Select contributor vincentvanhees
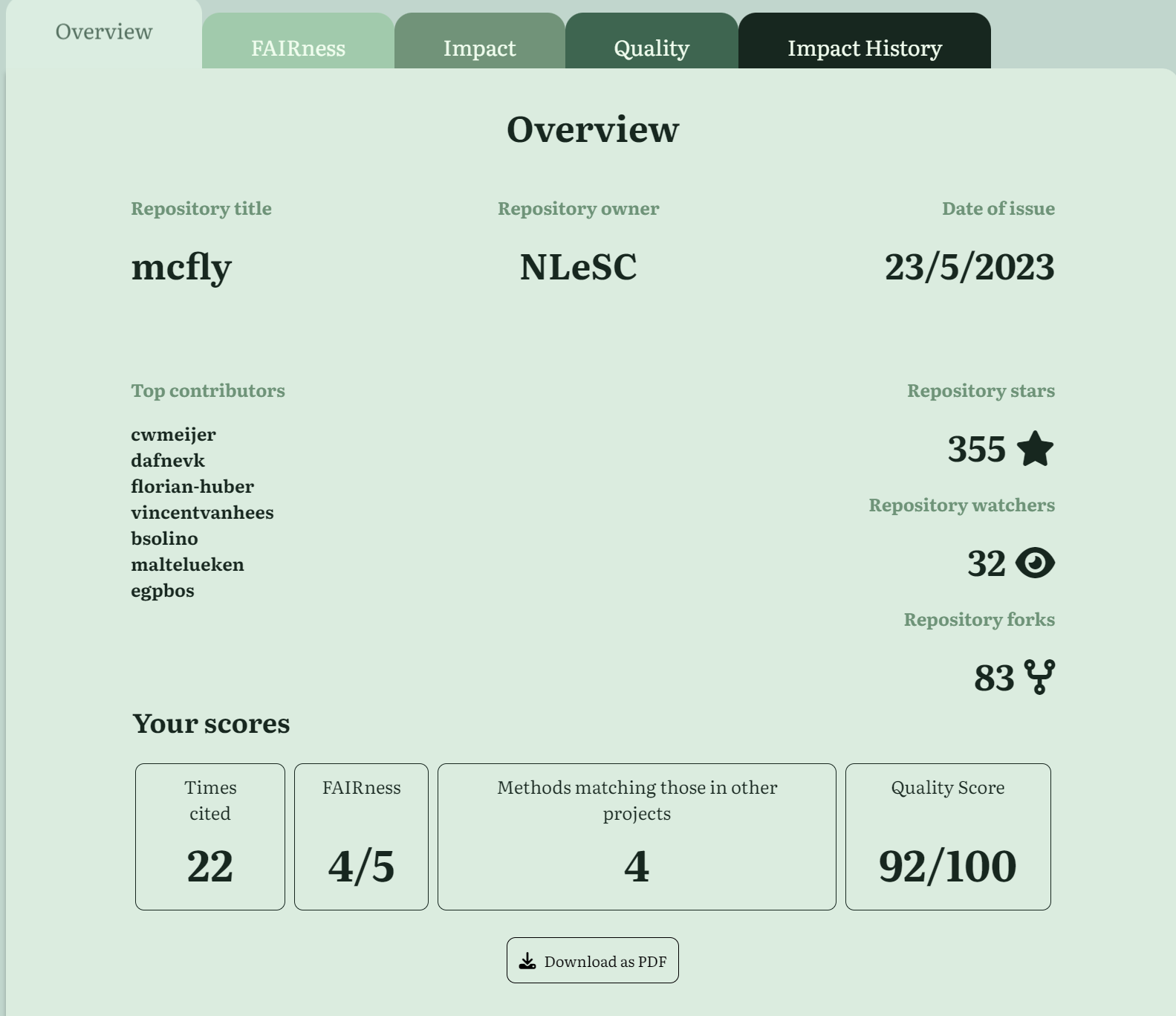The image size is (1176, 1016). pos(202,512)
